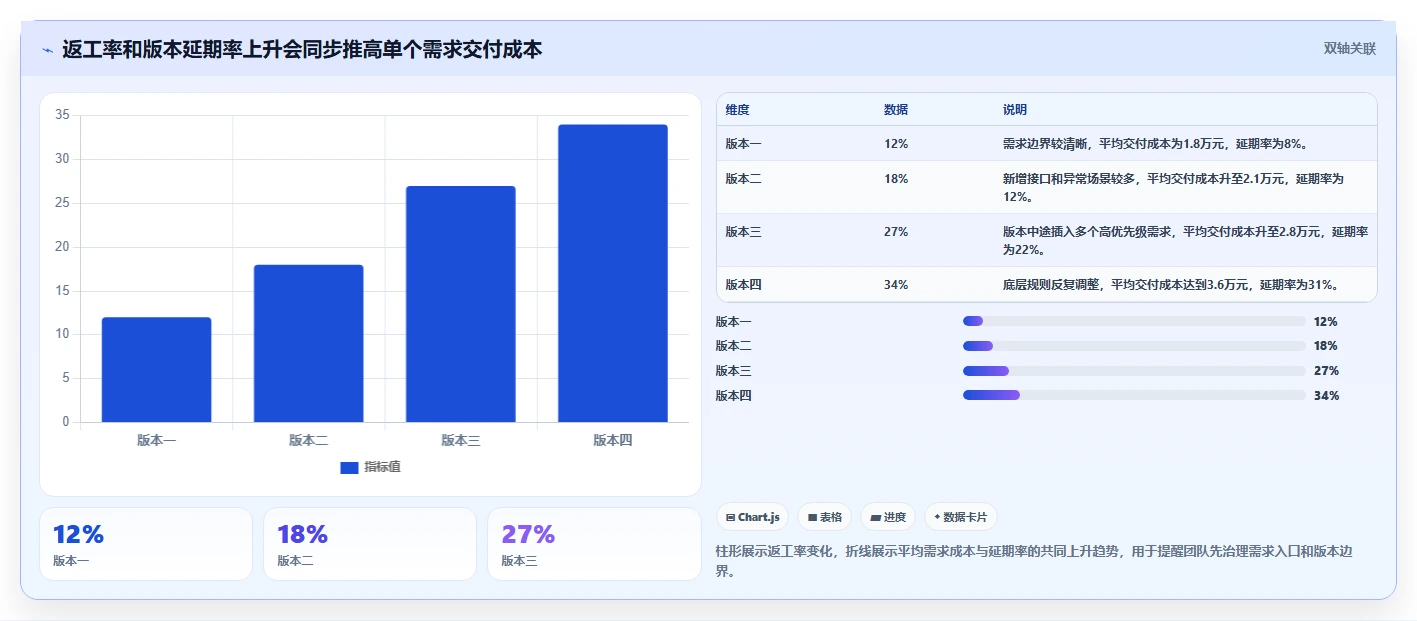Click the 版本一 bar in the chart
The width and height of the screenshot is (1417, 621).
[x=156, y=369]
